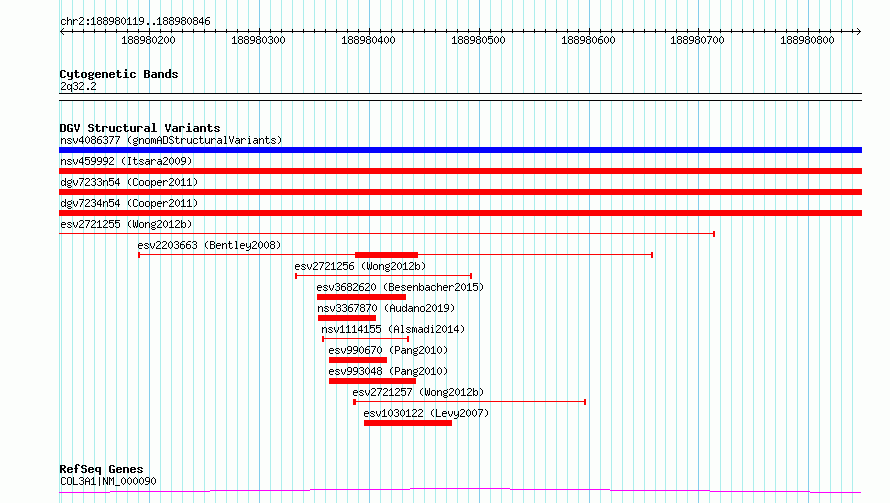Click the thin esv2721255 variant line
Screen dimensions: 890x503
point(387,233)
